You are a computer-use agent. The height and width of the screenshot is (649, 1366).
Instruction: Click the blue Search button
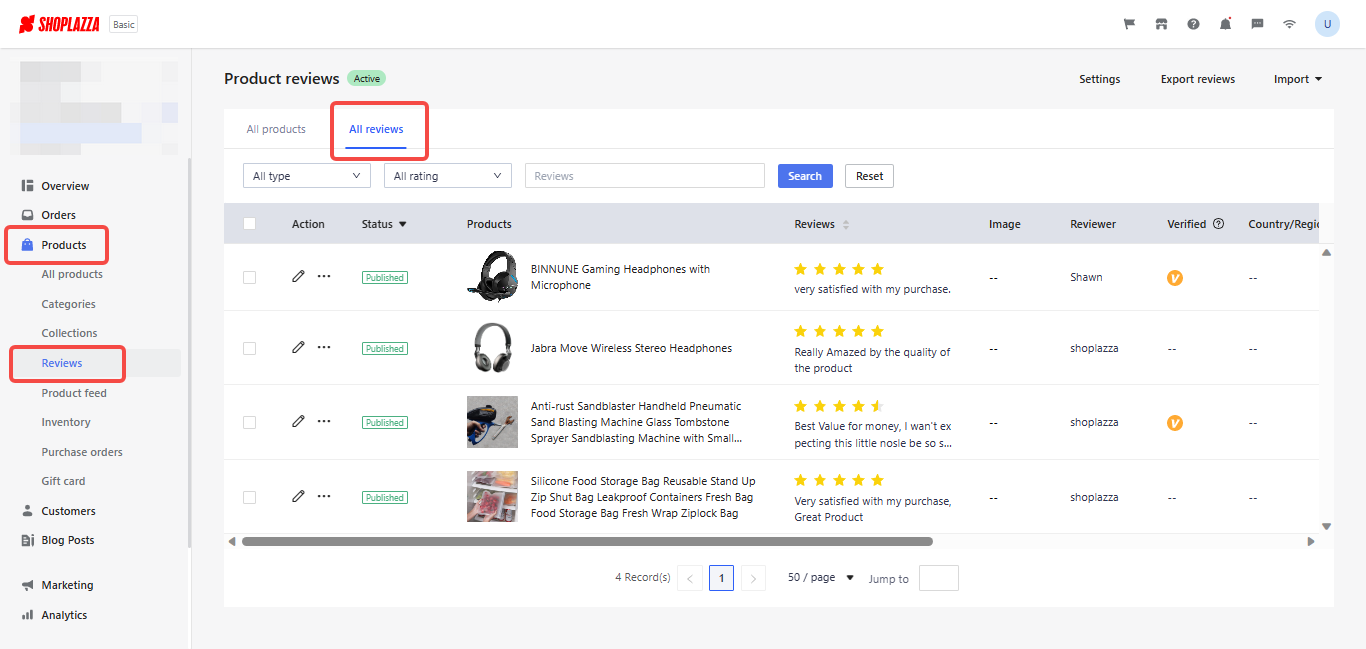[805, 176]
